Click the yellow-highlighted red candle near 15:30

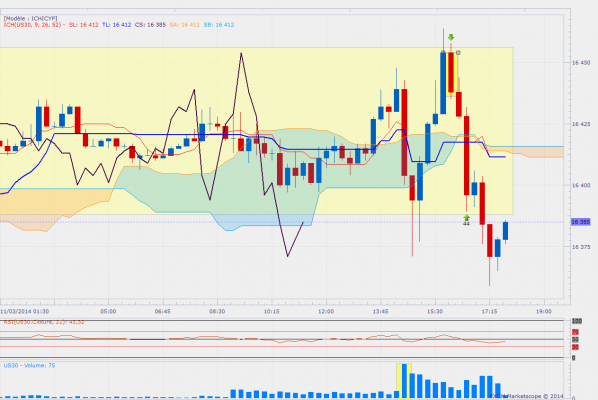point(451,72)
